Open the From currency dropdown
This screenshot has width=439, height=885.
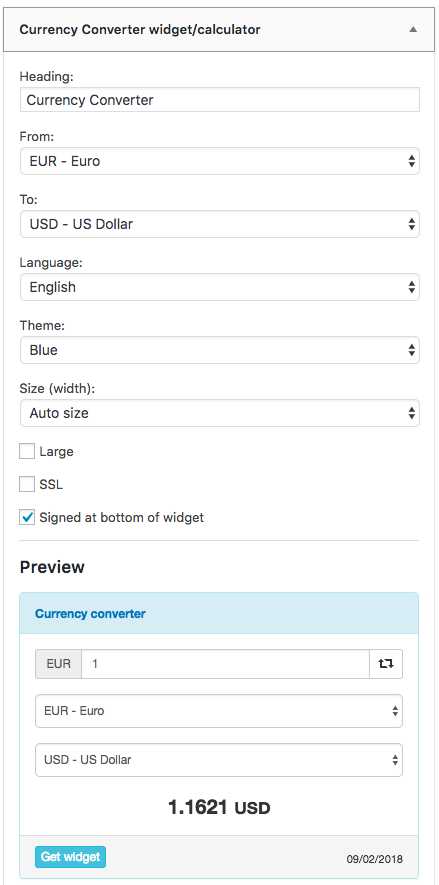[x=220, y=161]
